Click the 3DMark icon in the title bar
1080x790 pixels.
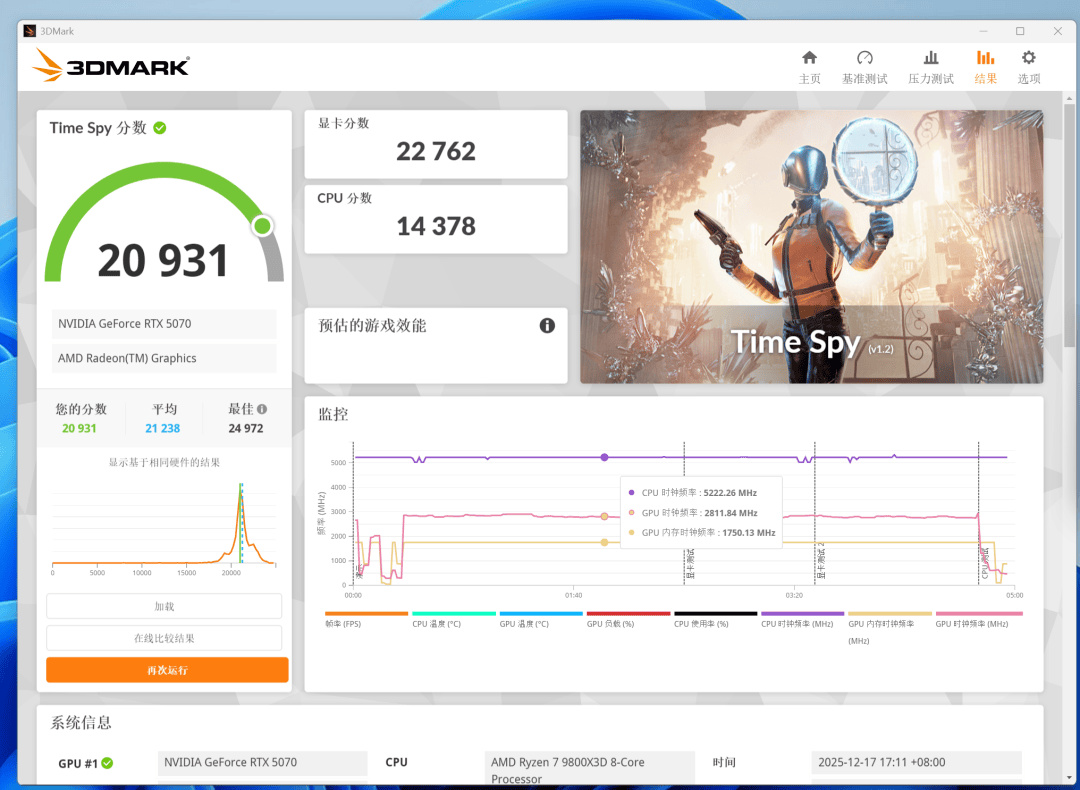pos(30,31)
